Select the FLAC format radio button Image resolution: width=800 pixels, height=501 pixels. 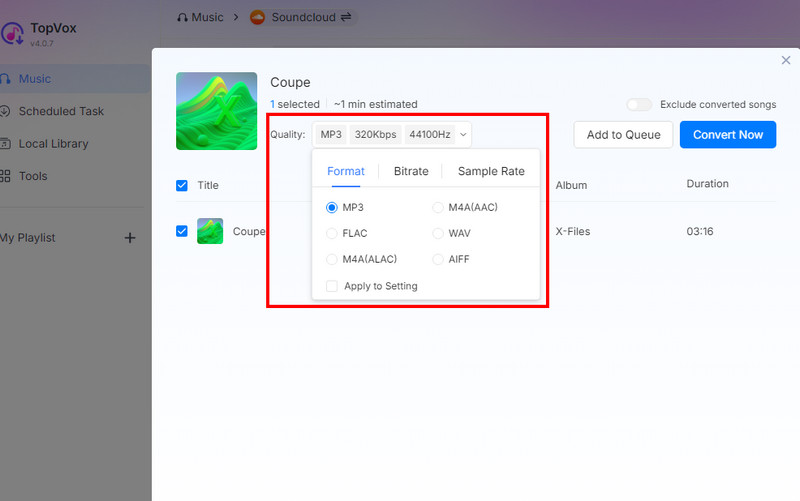(332, 233)
